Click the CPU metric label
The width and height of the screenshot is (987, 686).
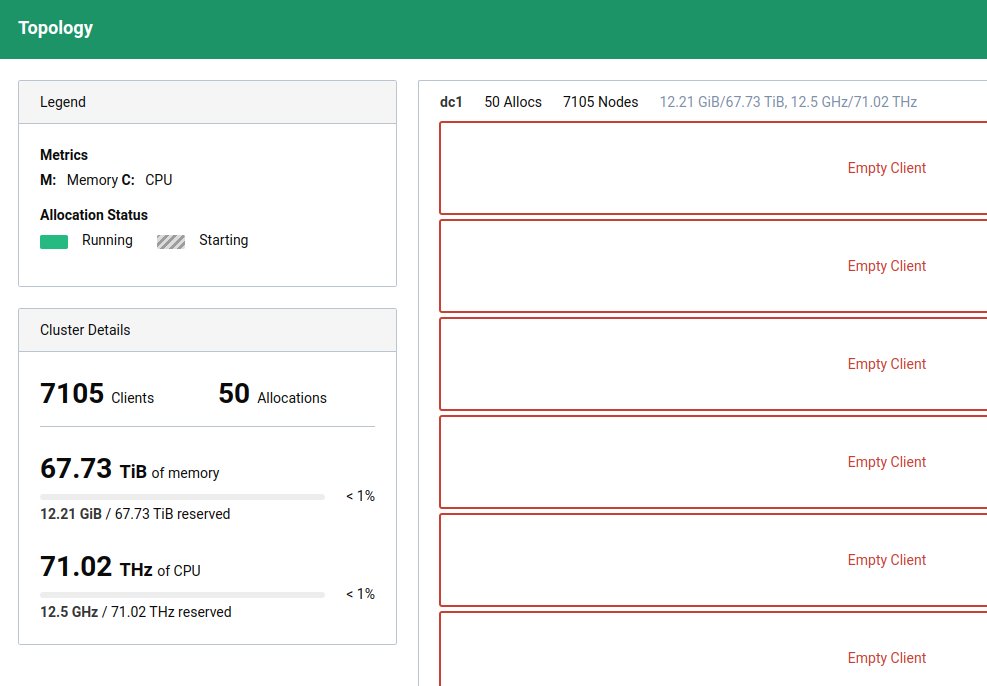[159, 180]
